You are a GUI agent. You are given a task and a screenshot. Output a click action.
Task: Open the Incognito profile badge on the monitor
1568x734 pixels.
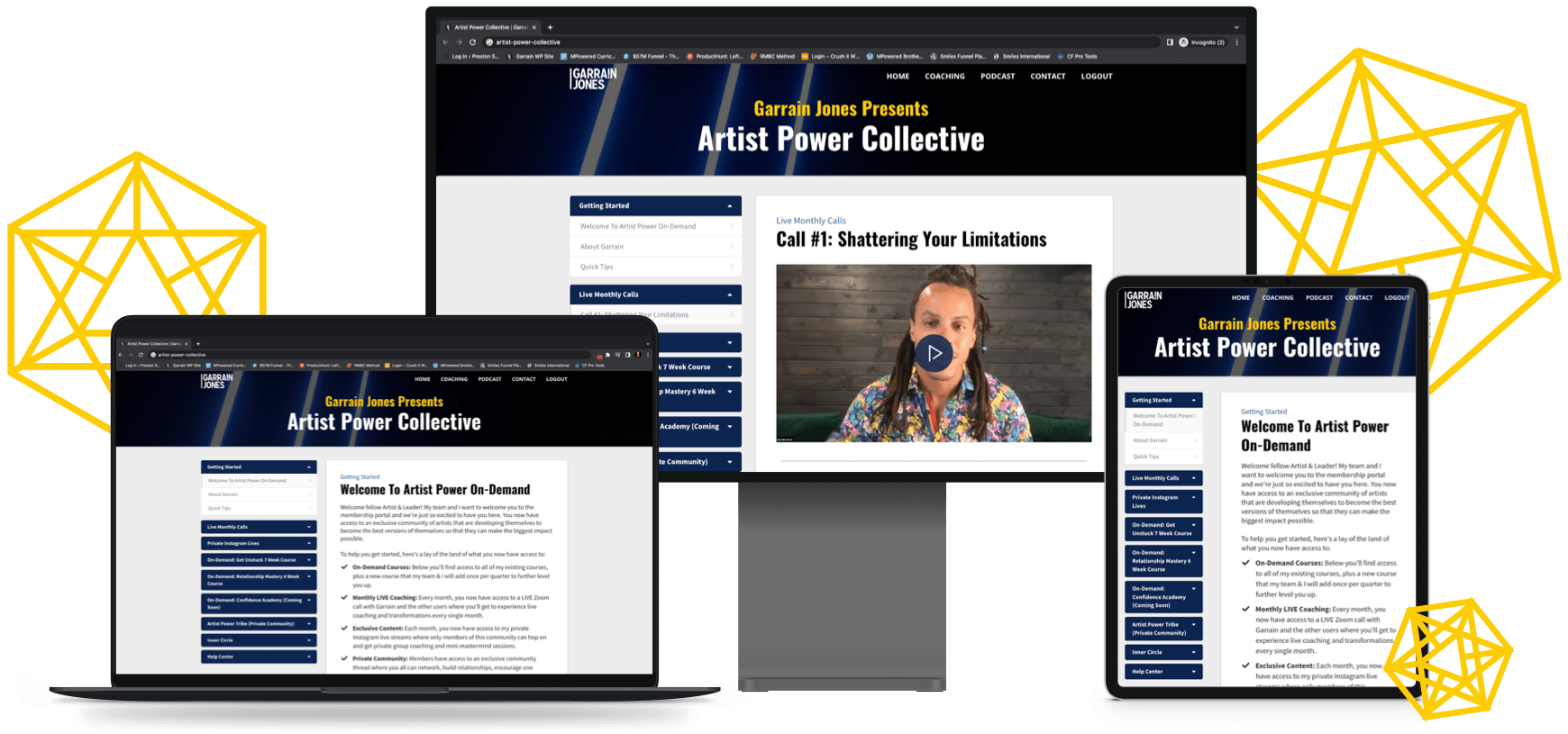(x=1202, y=42)
